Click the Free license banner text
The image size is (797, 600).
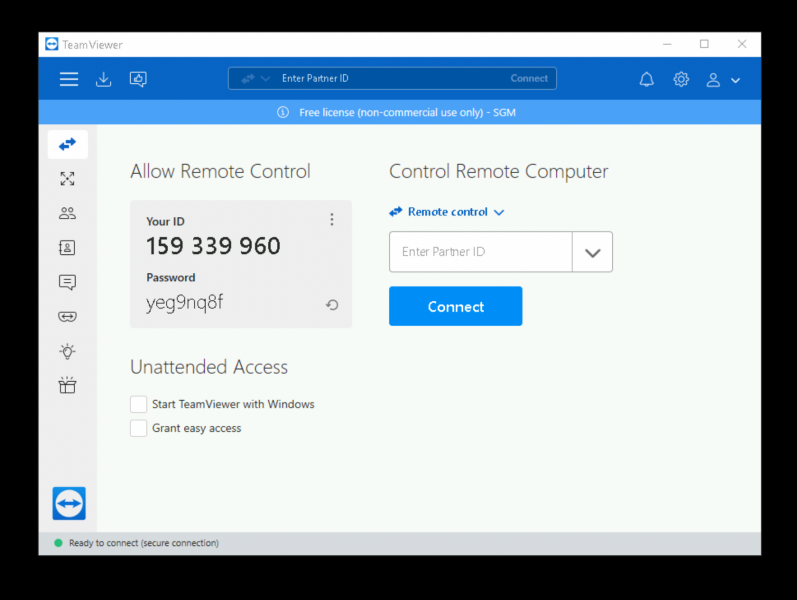coord(407,112)
